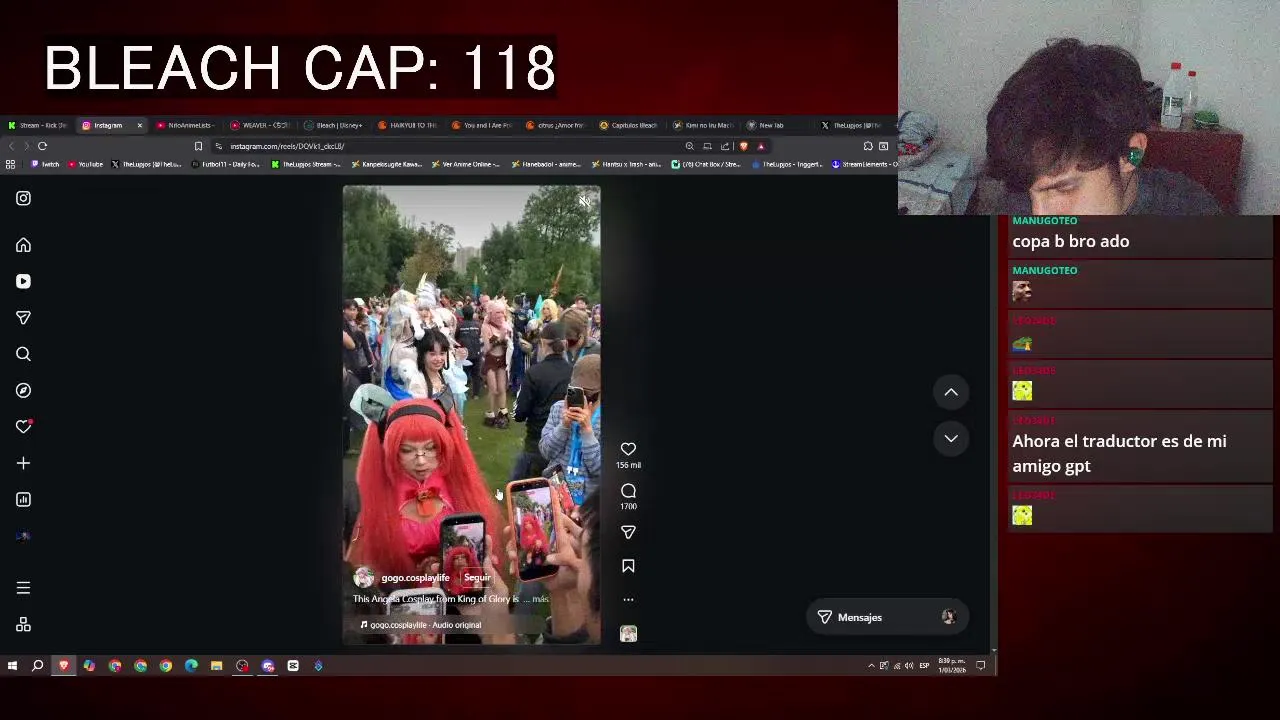The width and height of the screenshot is (1280, 720).
Task: Open notifications heart in the sidebar
Action: coord(23,427)
